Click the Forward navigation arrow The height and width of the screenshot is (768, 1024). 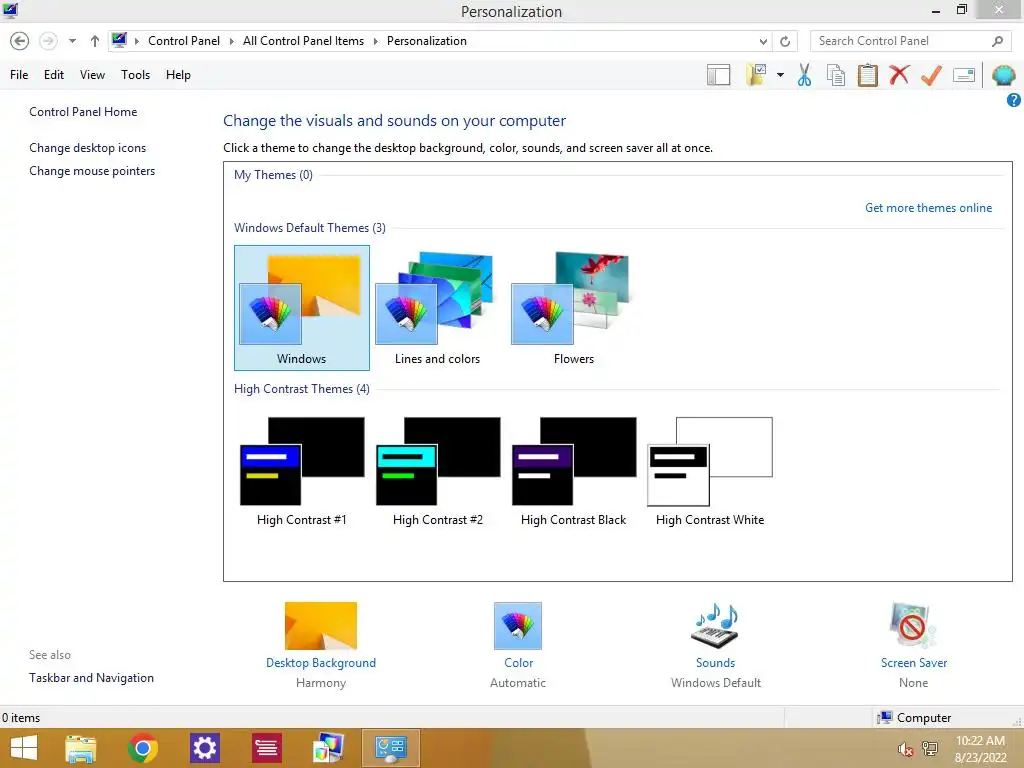(x=48, y=41)
